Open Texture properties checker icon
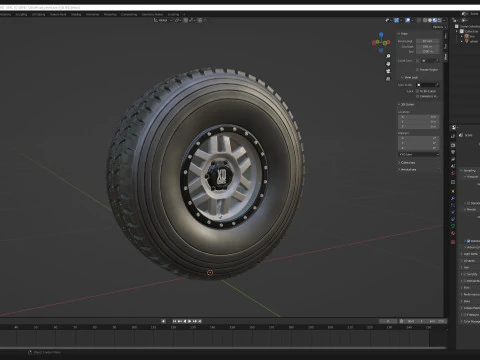Viewport: 480px width, 360px height. click(453, 242)
